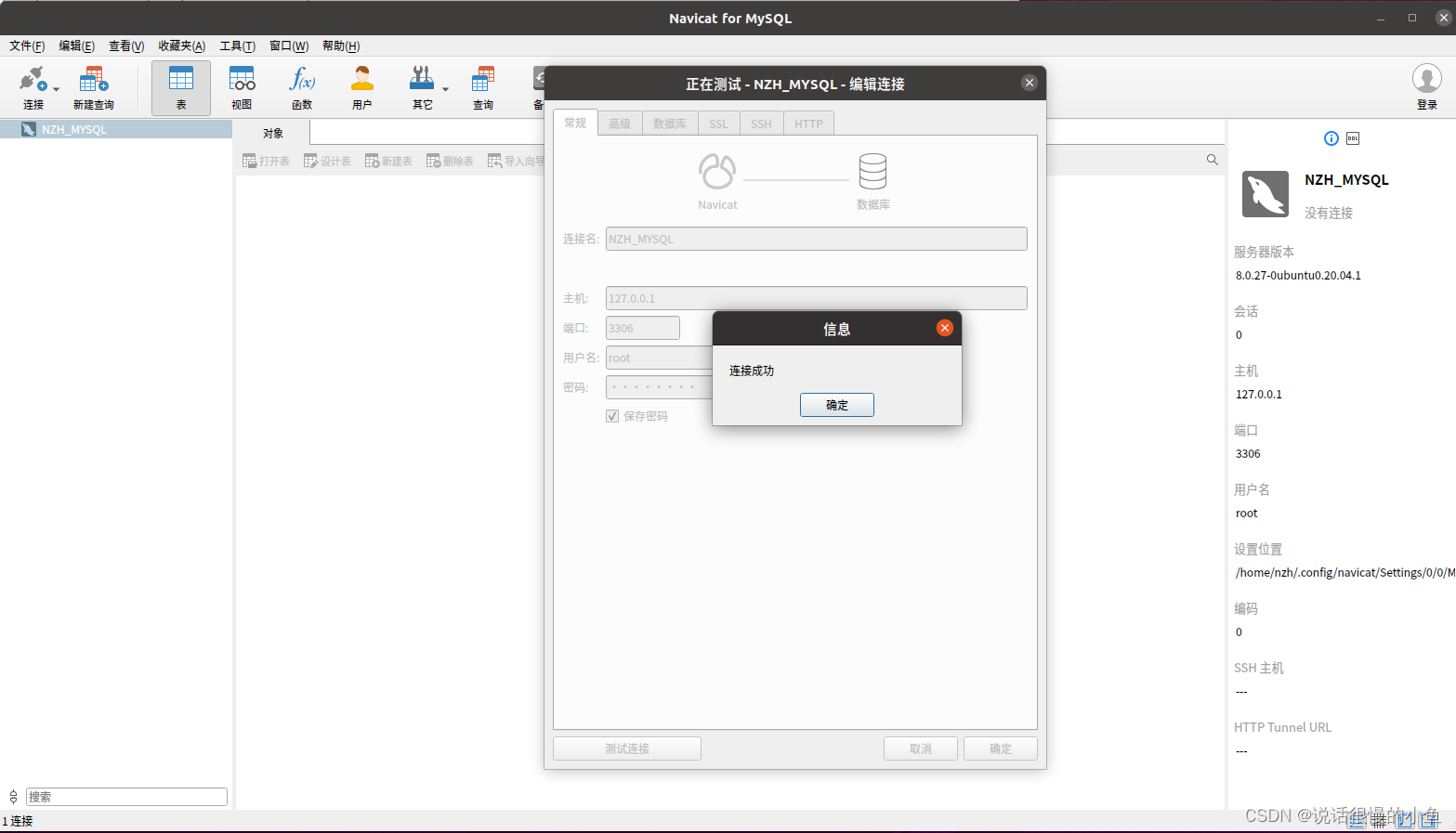Switch to the 数据库 tab
The image size is (1456, 833).
coord(670,124)
